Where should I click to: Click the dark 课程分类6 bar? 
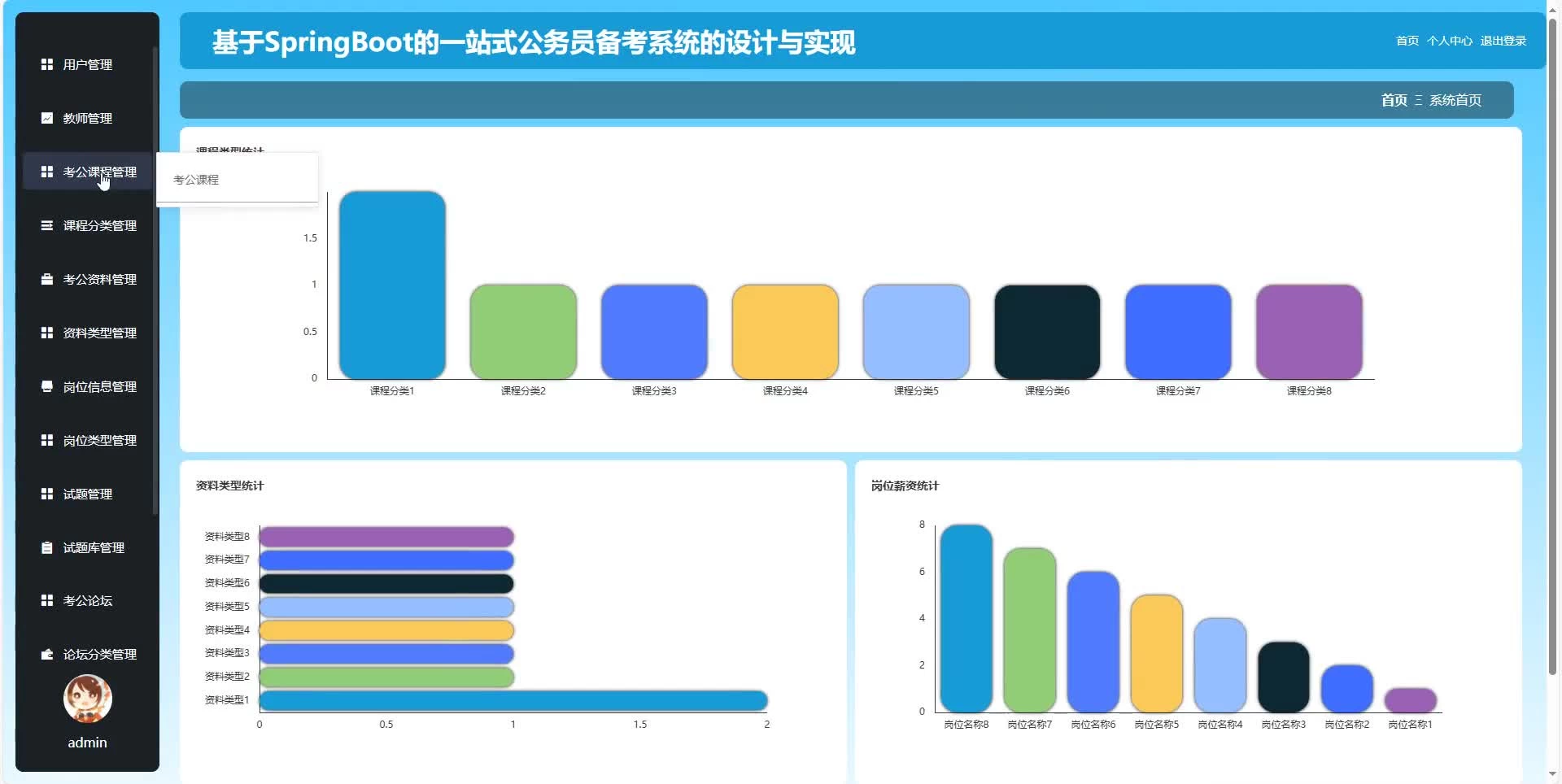pos(1047,332)
